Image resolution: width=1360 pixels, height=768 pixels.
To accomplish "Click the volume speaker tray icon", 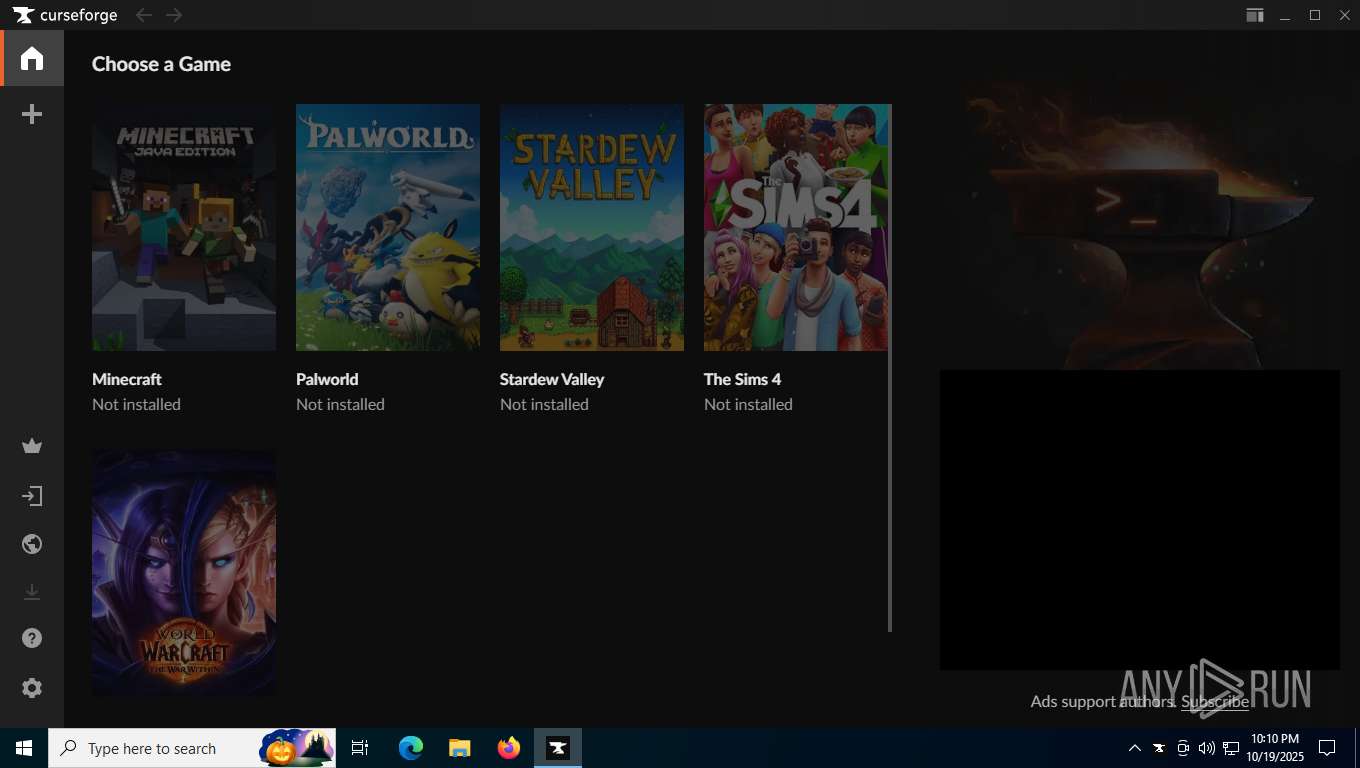I will [1206, 748].
